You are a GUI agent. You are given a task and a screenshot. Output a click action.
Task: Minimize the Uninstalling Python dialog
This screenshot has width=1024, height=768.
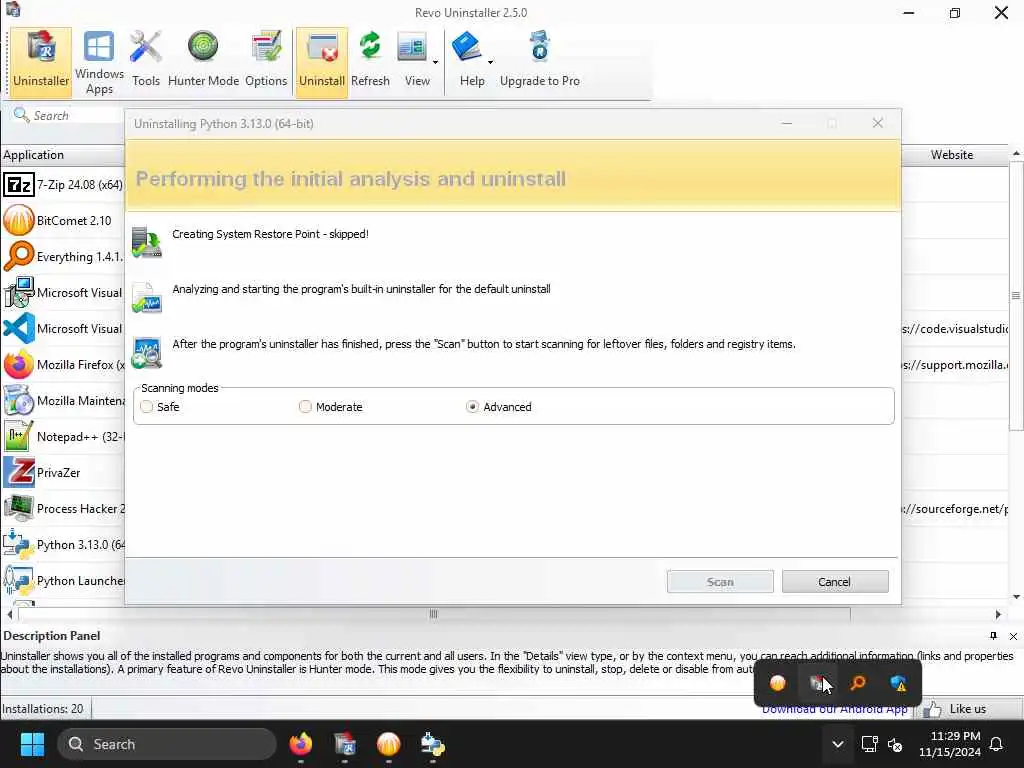coord(787,123)
